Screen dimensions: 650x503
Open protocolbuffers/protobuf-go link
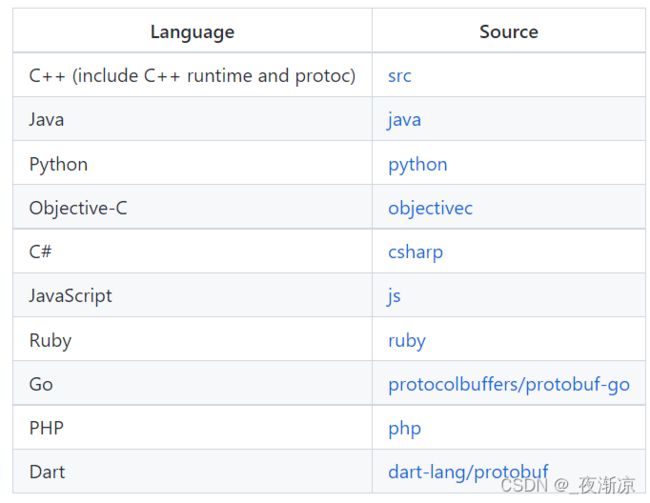[509, 384]
